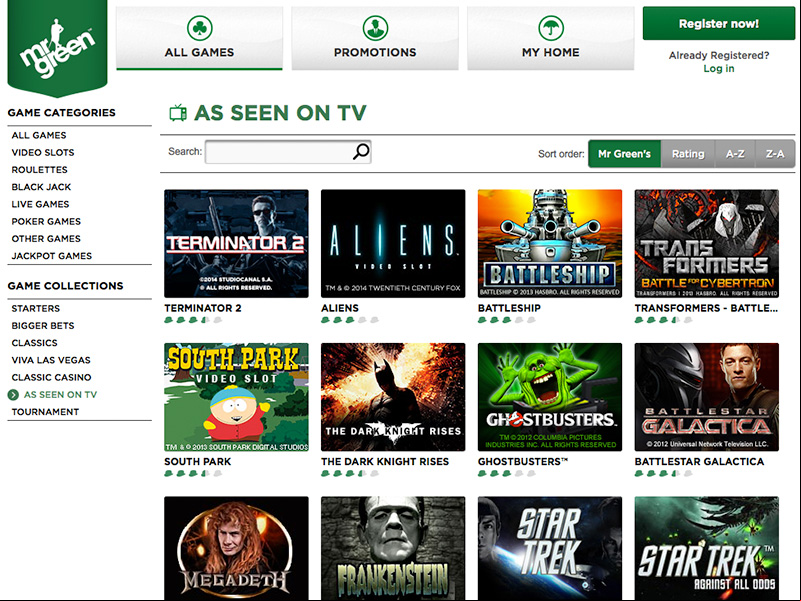The image size is (801, 601).
Task: Select Jackpot Games category
Action: [x=52, y=256]
